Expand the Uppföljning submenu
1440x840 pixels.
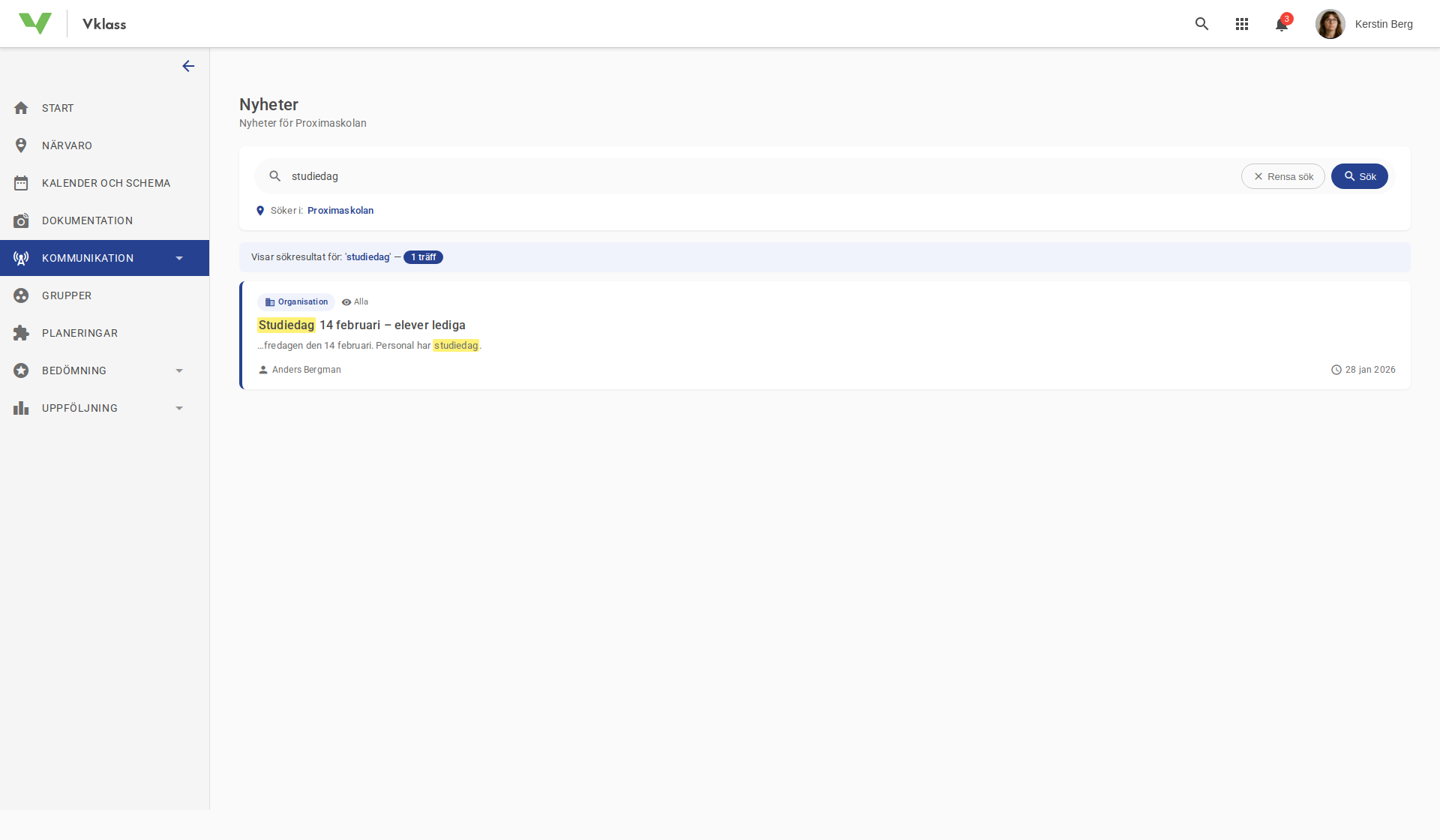click(x=178, y=407)
